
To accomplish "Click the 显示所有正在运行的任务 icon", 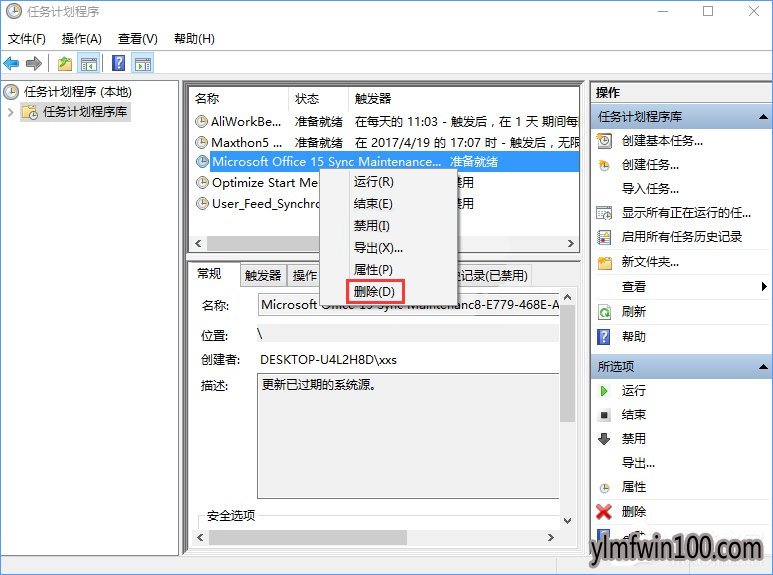I will [604, 213].
